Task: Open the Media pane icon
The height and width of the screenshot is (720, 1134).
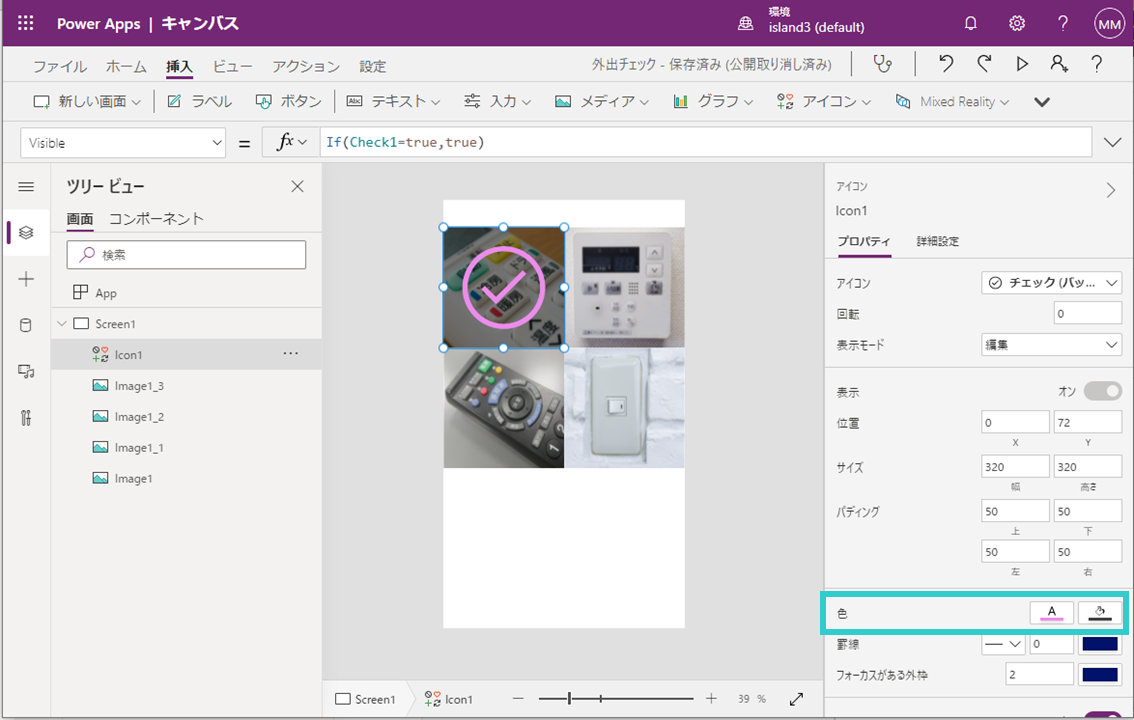Action: tap(26, 372)
